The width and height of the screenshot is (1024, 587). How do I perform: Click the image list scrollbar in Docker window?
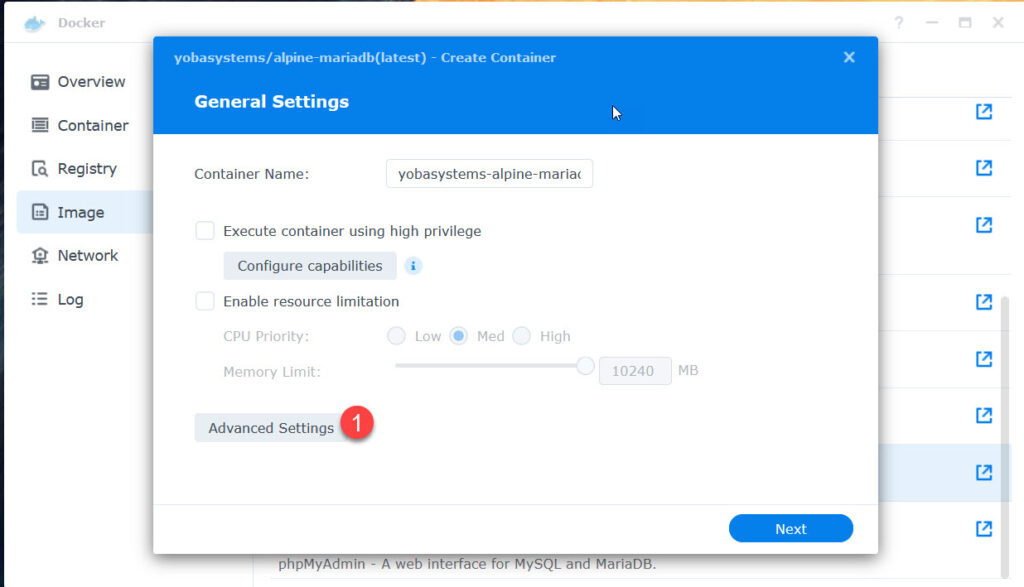(1004, 437)
